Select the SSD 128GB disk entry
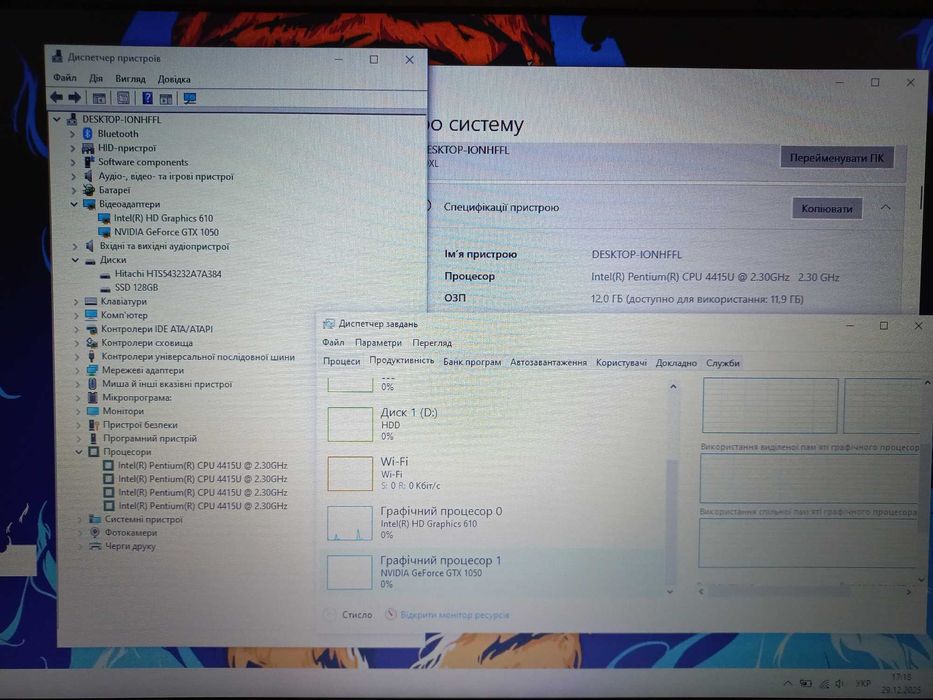933x700 pixels. click(136, 288)
